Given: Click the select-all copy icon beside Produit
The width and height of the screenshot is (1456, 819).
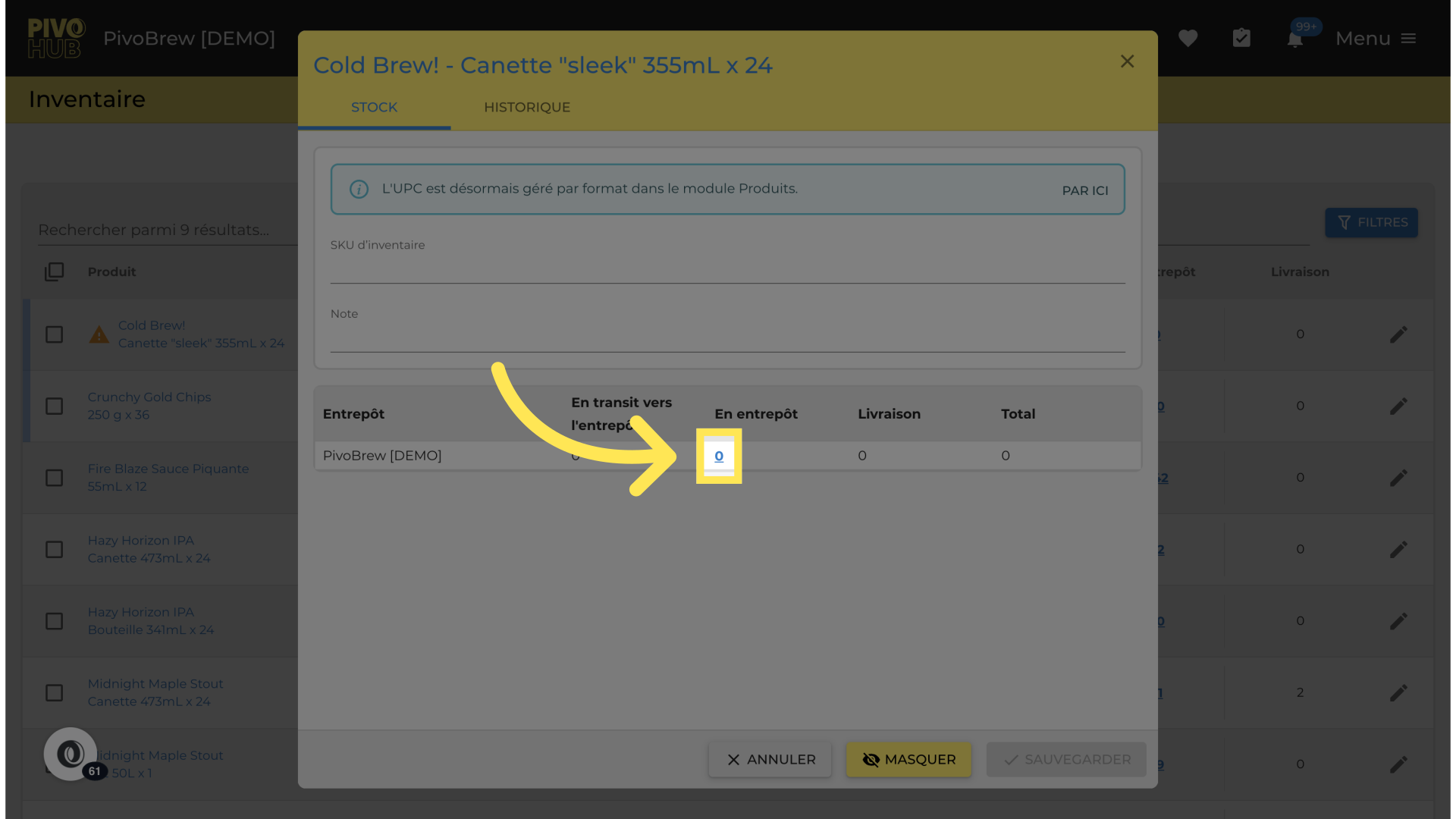Looking at the screenshot, I should (54, 271).
